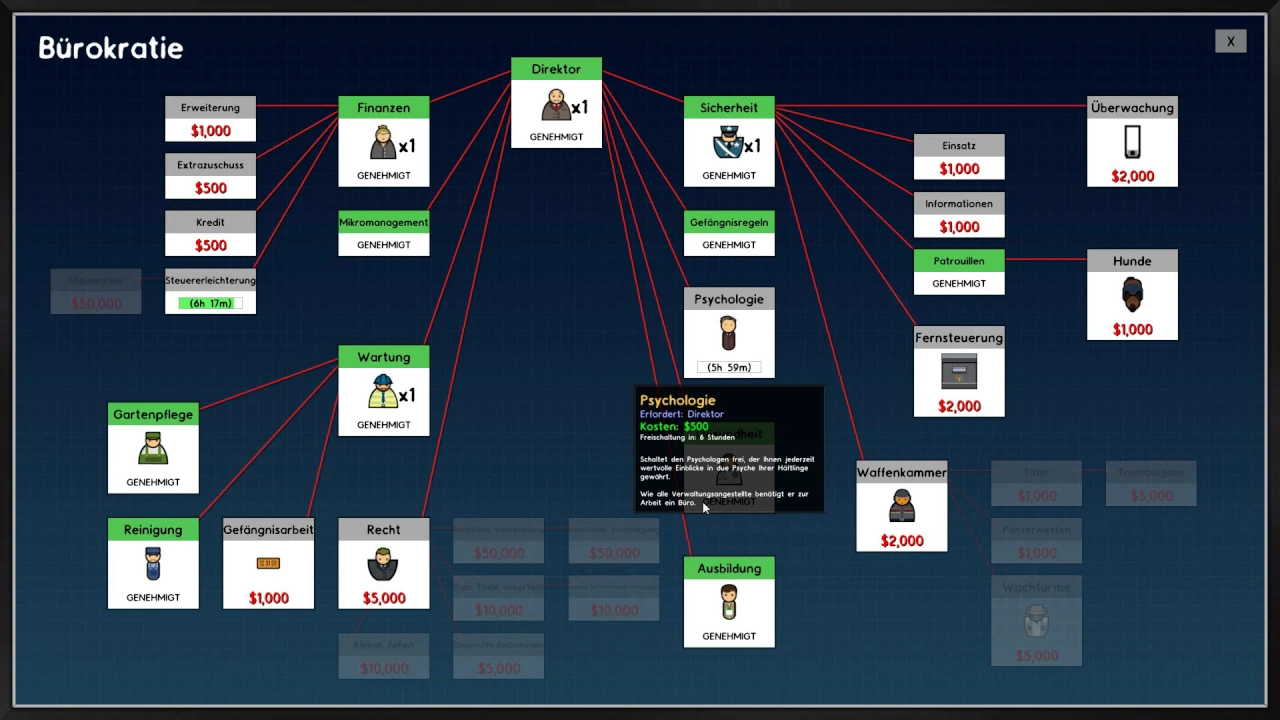Select the approved Patrouillen node
The width and height of the screenshot is (1280, 720).
[959, 272]
